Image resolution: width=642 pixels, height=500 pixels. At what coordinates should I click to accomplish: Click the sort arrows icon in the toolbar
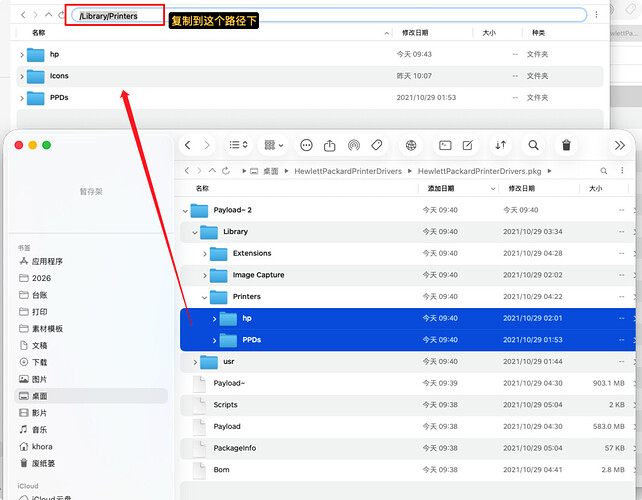[x=500, y=145]
